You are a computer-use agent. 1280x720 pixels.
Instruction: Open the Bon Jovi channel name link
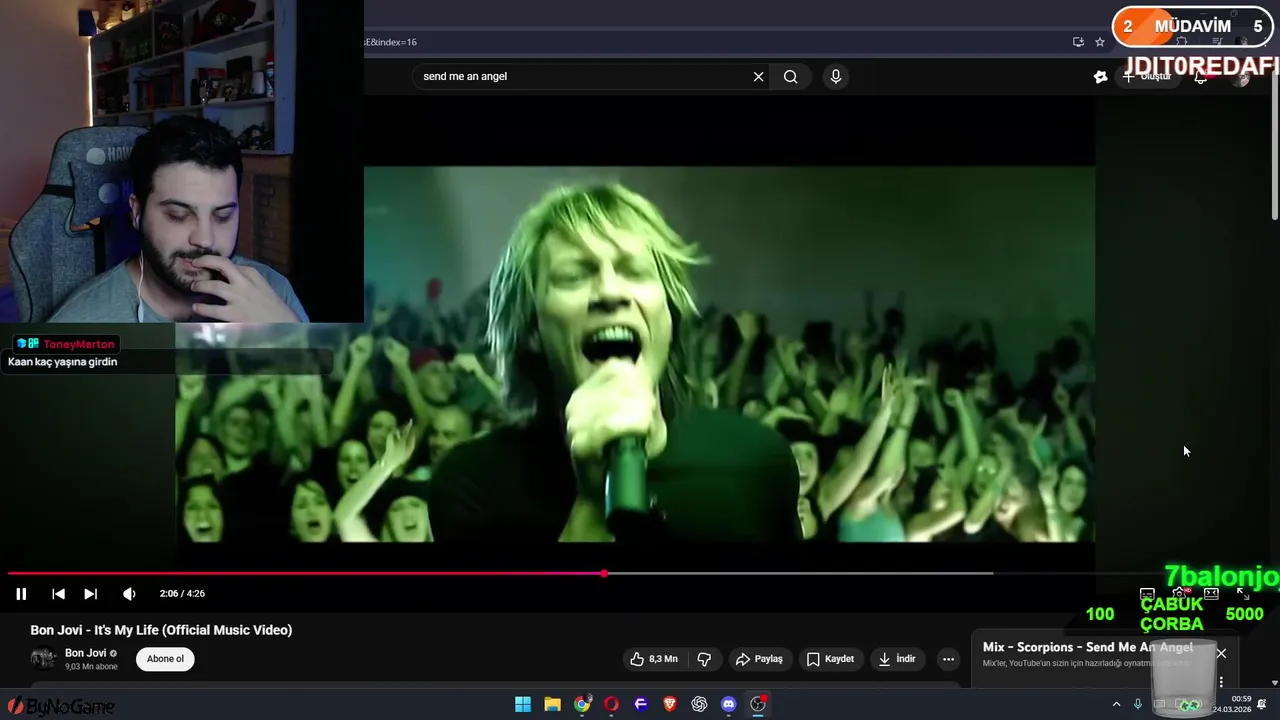[85, 653]
